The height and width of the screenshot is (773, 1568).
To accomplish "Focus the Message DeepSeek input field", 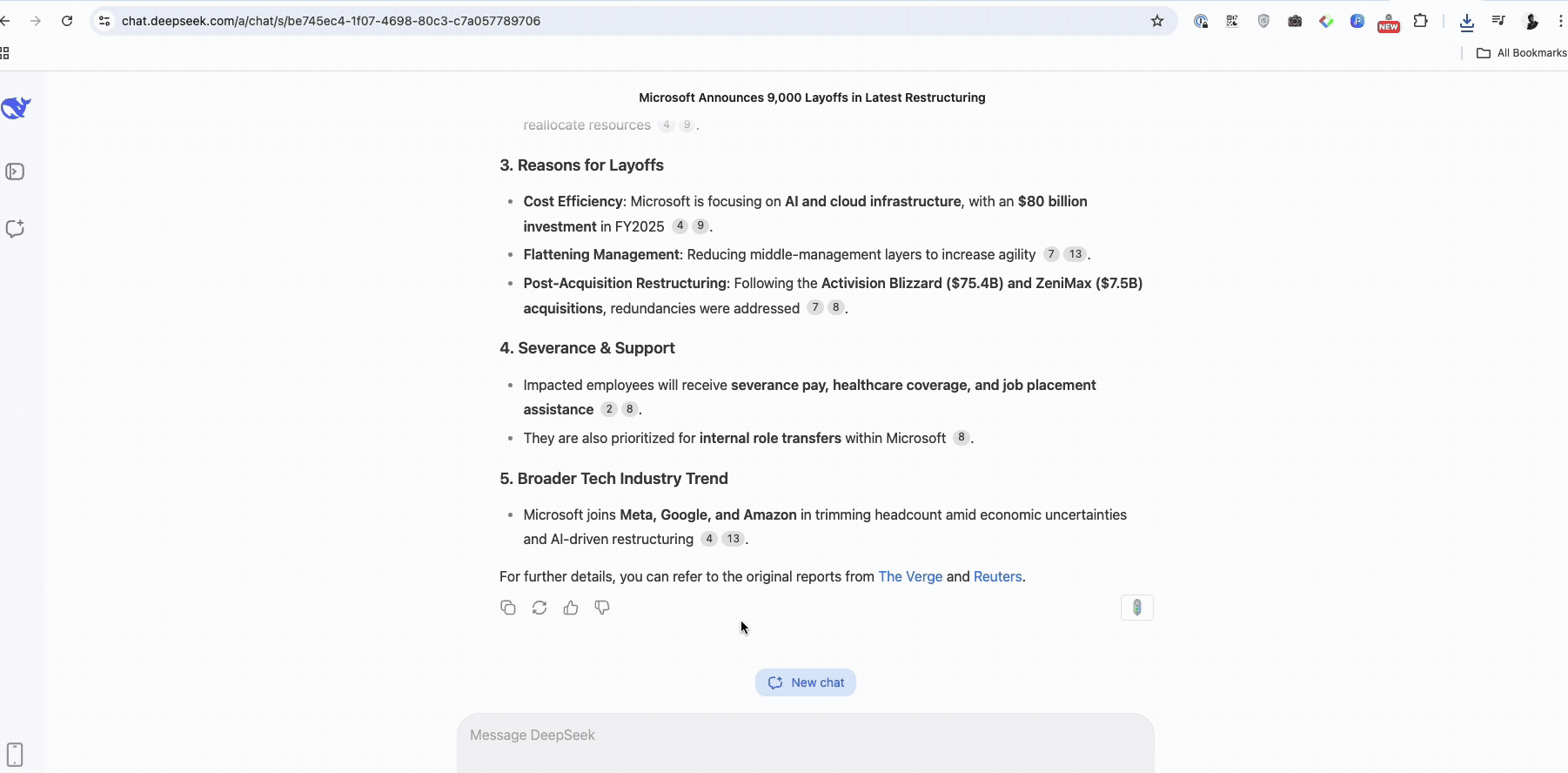I will pos(806,742).
